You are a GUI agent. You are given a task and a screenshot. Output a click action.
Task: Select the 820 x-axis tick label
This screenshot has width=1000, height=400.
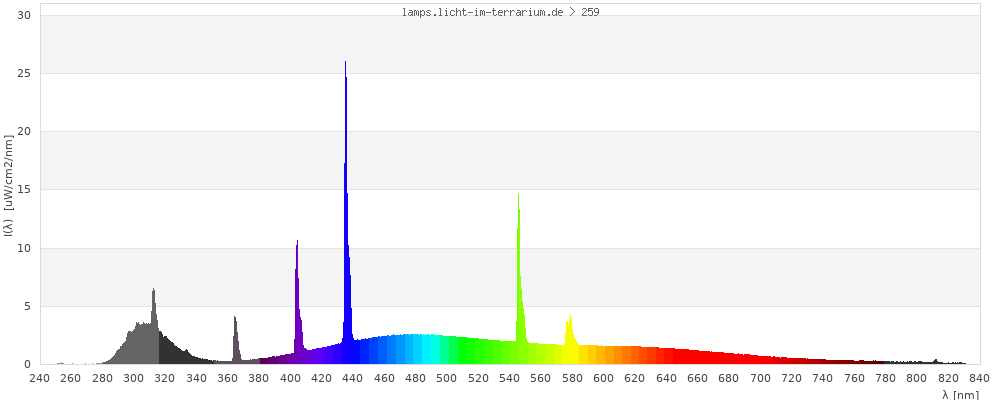(x=948, y=378)
